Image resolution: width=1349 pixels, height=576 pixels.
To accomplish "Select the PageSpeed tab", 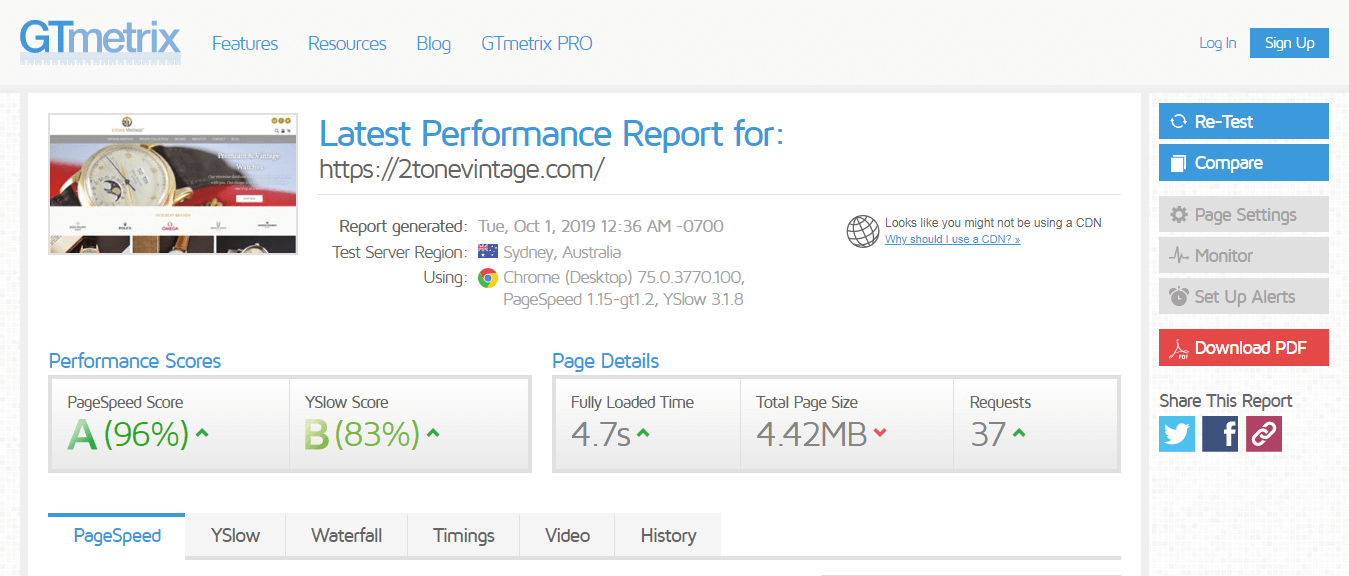I will (117, 536).
